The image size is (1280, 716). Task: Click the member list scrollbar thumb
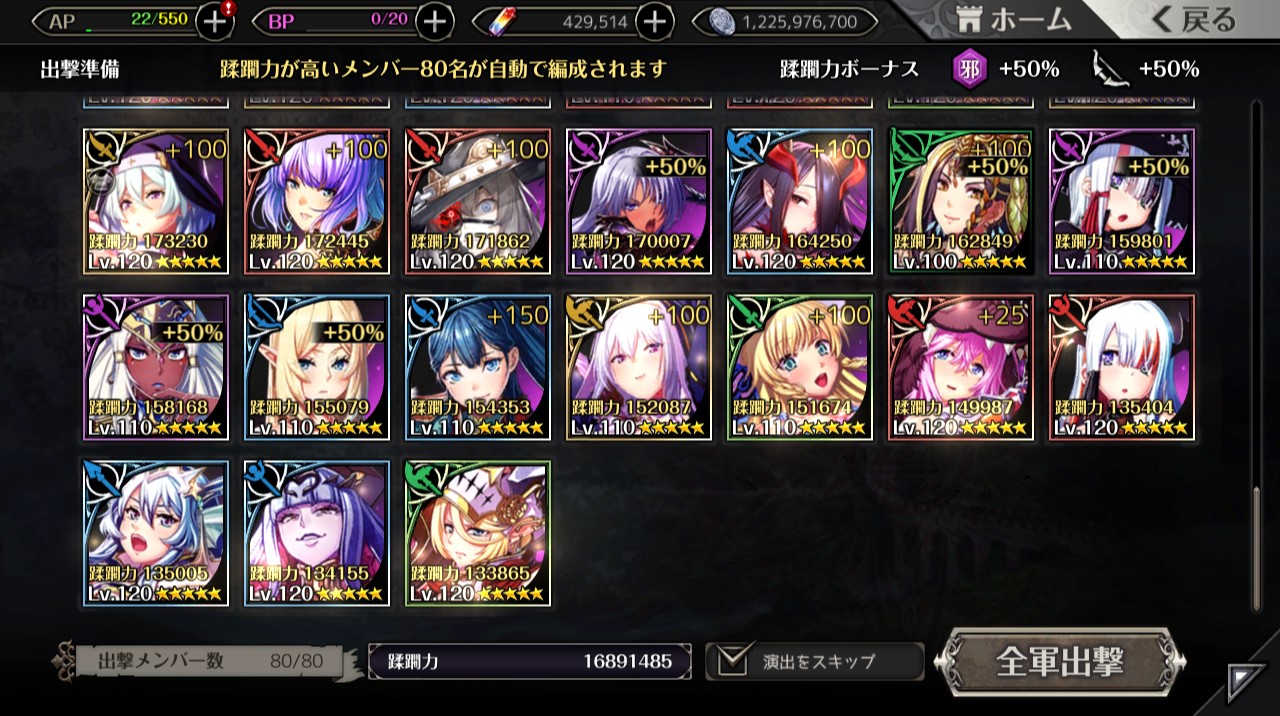(x=1257, y=548)
